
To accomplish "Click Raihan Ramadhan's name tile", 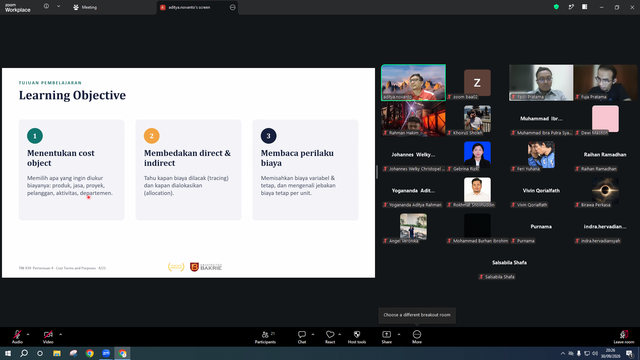I will [605, 154].
